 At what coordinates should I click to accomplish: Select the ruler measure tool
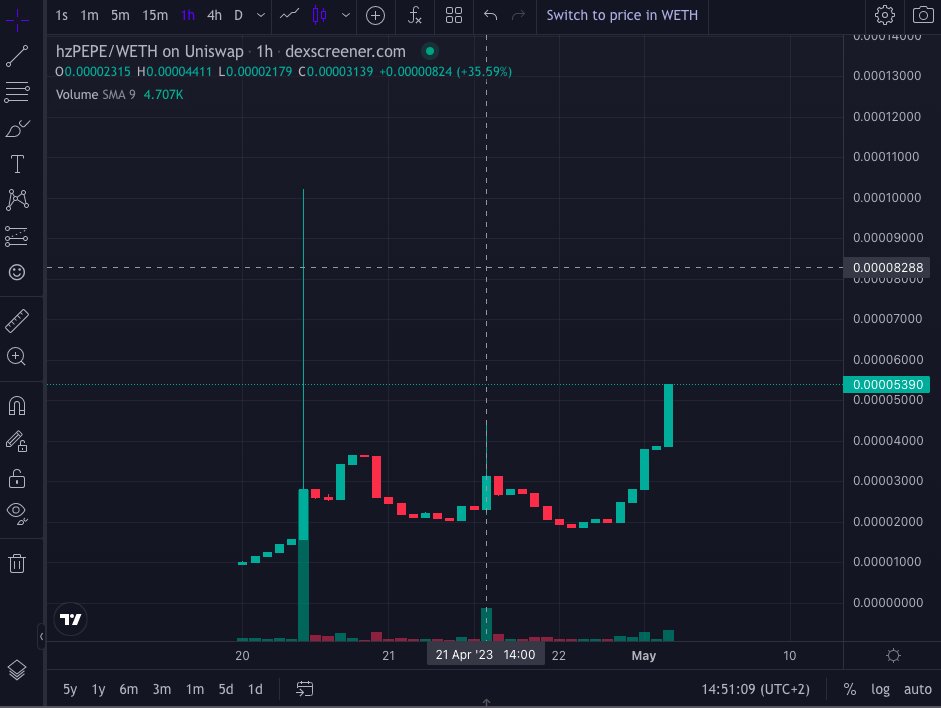click(17, 321)
